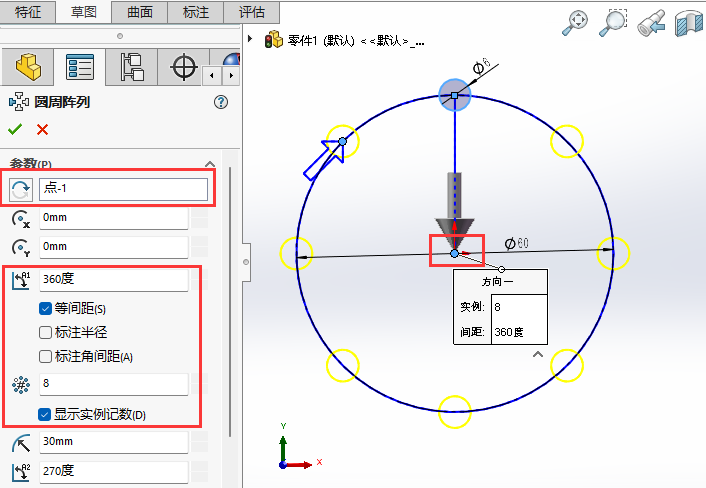This screenshot has height=488, width=706.
Task: Click the Section View icon
Action: pyautogui.click(x=688, y=23)
